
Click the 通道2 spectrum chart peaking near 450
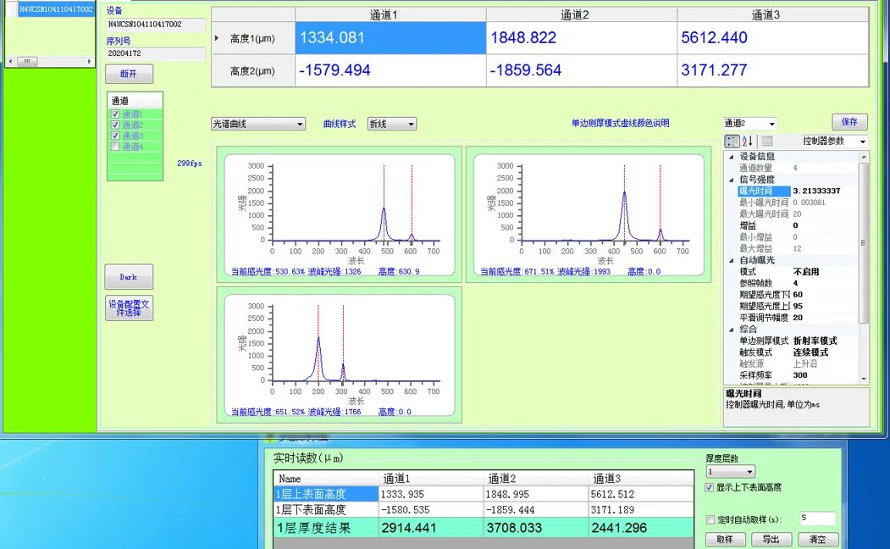(589, 214)
